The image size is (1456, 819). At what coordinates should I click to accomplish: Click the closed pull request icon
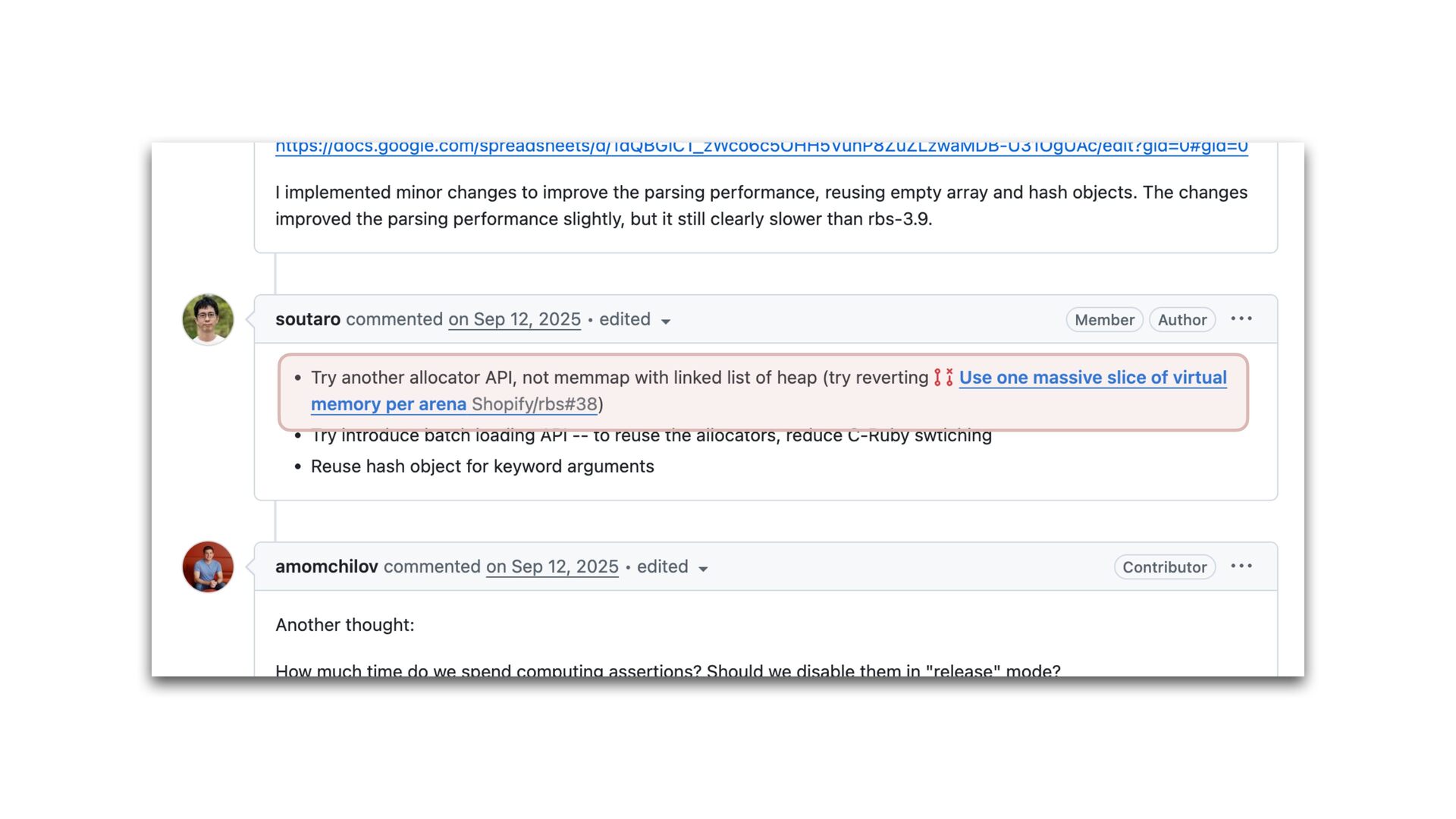click(943, 378)
